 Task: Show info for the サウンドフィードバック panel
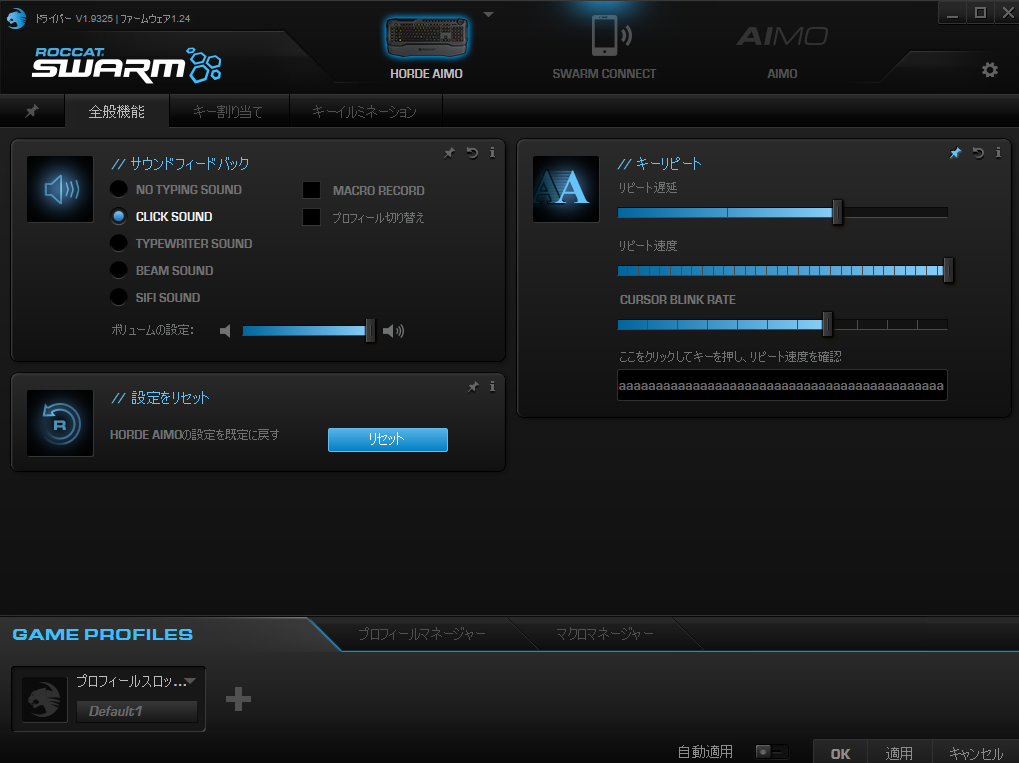(492, 153)
